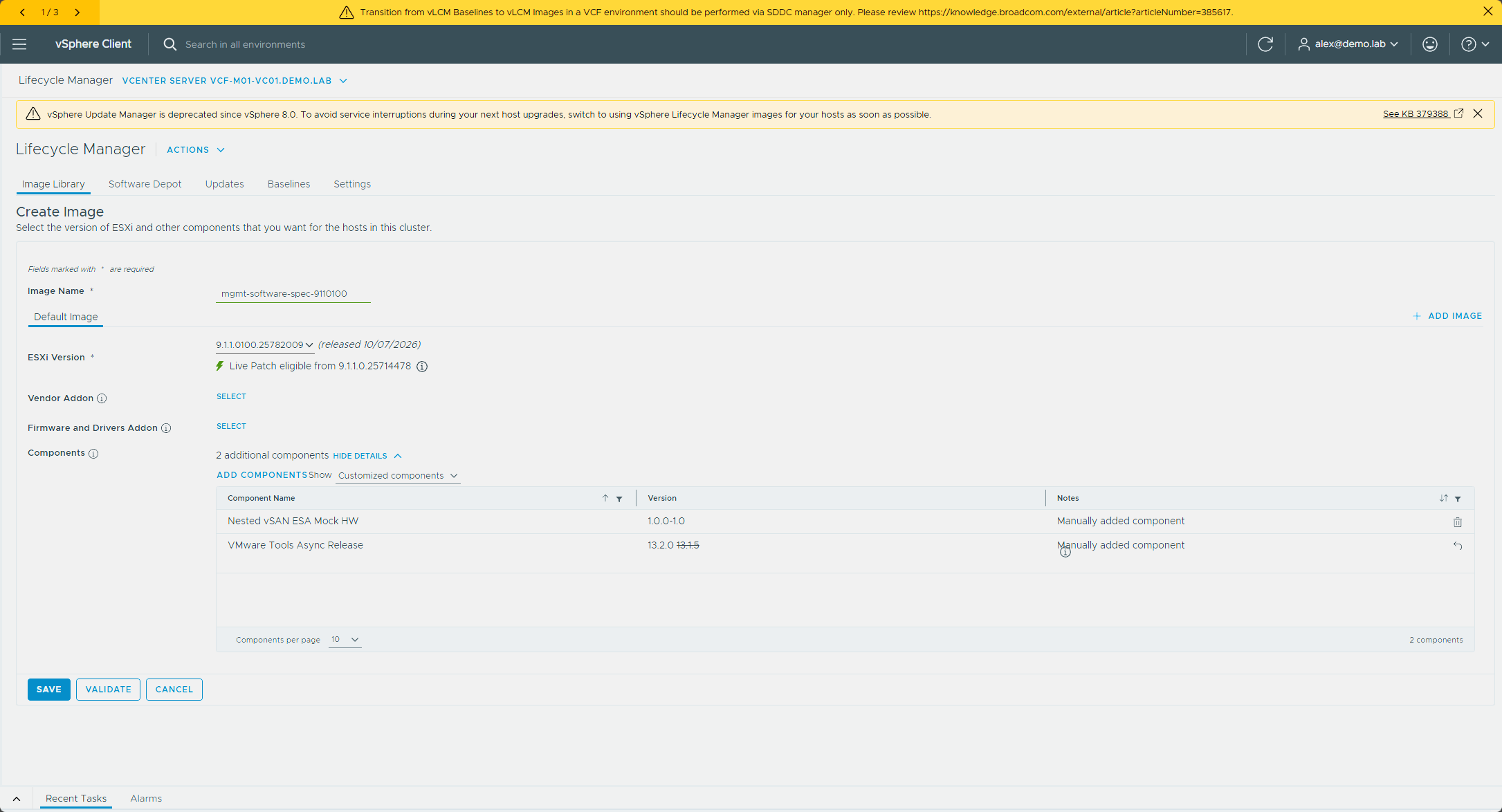Expand the bottom Recent Tasks panel
The image size is (1502, 812).
tap(17, 799)
